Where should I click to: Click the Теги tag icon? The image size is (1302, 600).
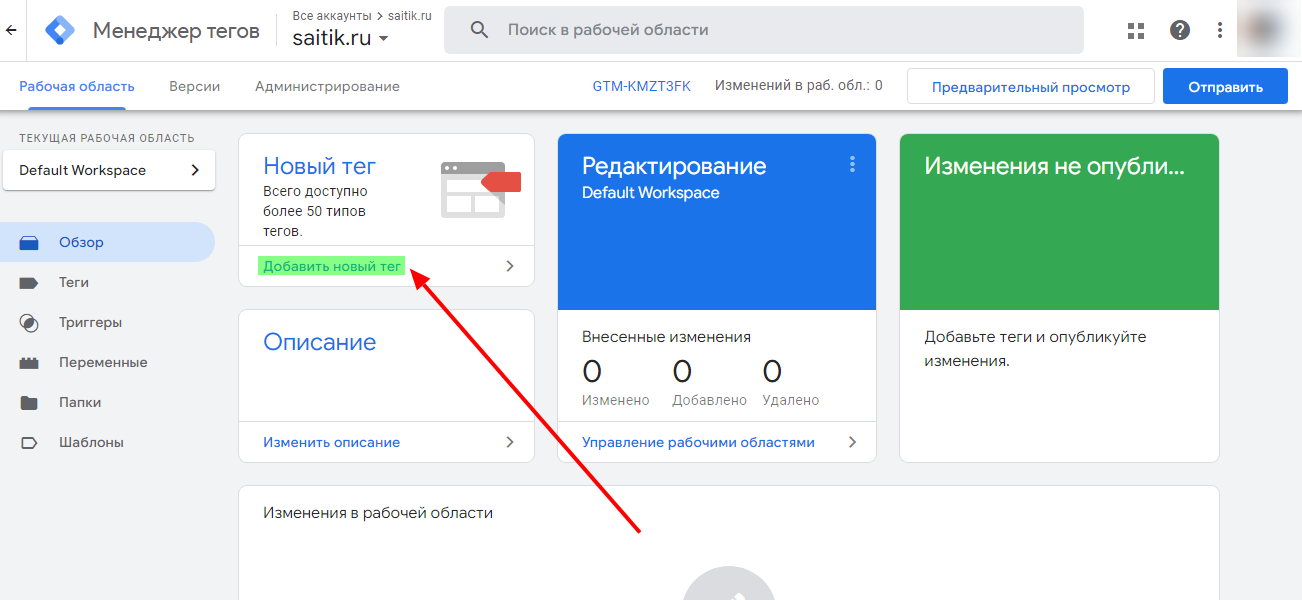(x=29, y=283)
